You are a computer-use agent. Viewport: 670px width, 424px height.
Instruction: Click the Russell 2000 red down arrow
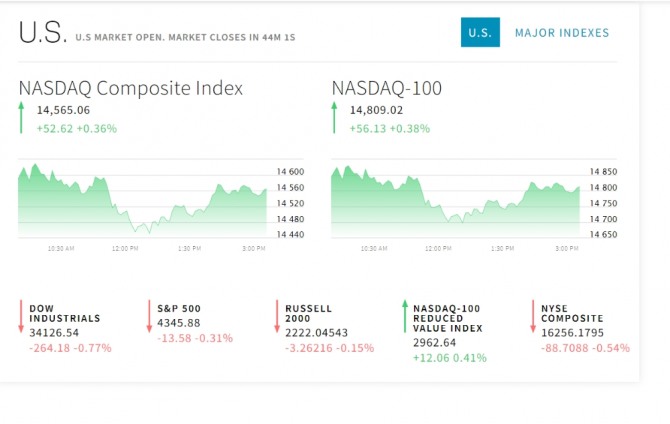(277, 315)
